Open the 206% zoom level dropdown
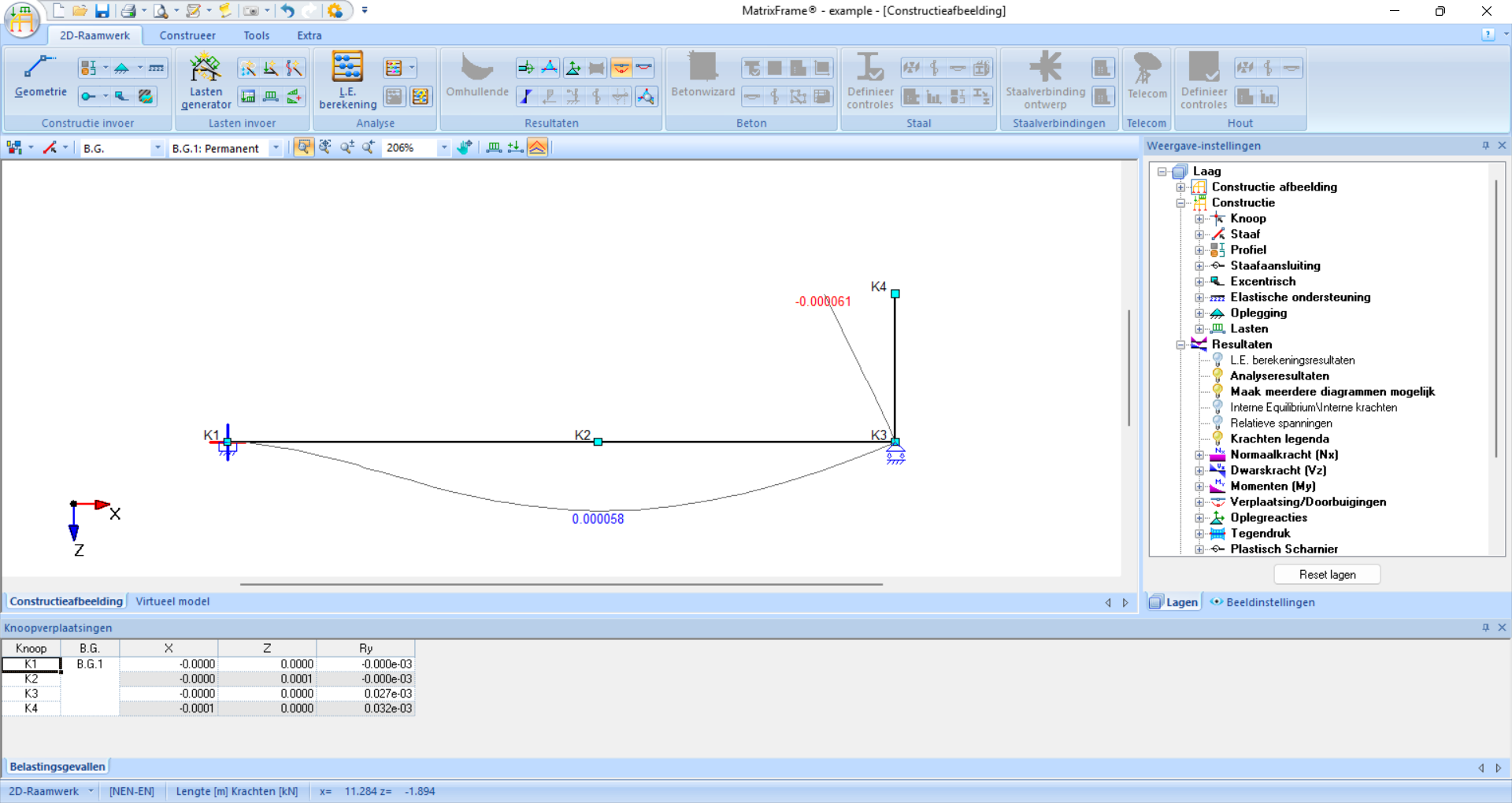Screen dimensions: 1512x803 click(444, 148)
